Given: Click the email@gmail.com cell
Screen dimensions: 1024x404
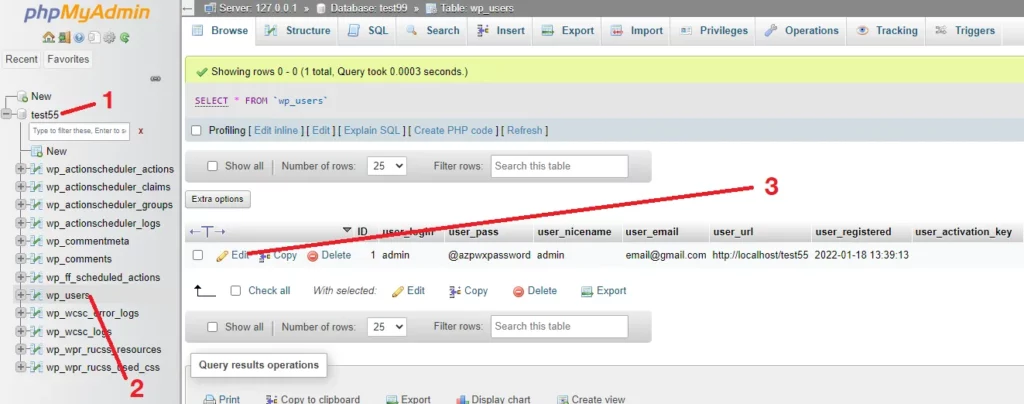Looking at the screenshot, I should 665,255.
